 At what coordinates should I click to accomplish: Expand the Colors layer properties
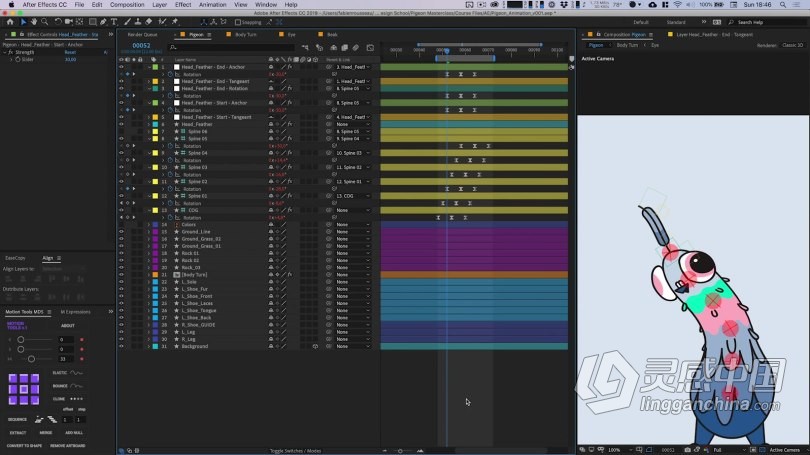click(x=149, y=225)
